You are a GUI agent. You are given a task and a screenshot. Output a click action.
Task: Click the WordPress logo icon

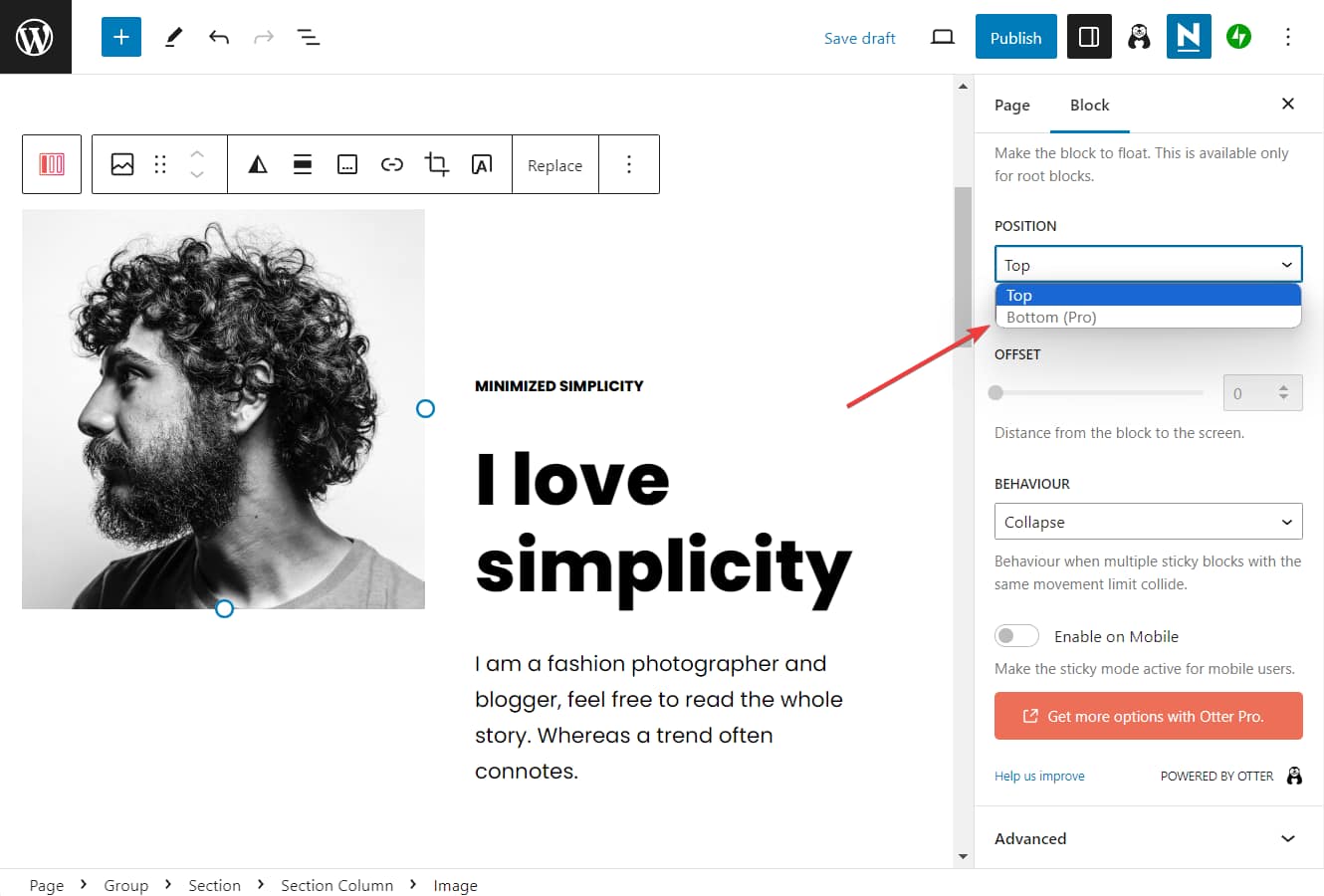35,37
